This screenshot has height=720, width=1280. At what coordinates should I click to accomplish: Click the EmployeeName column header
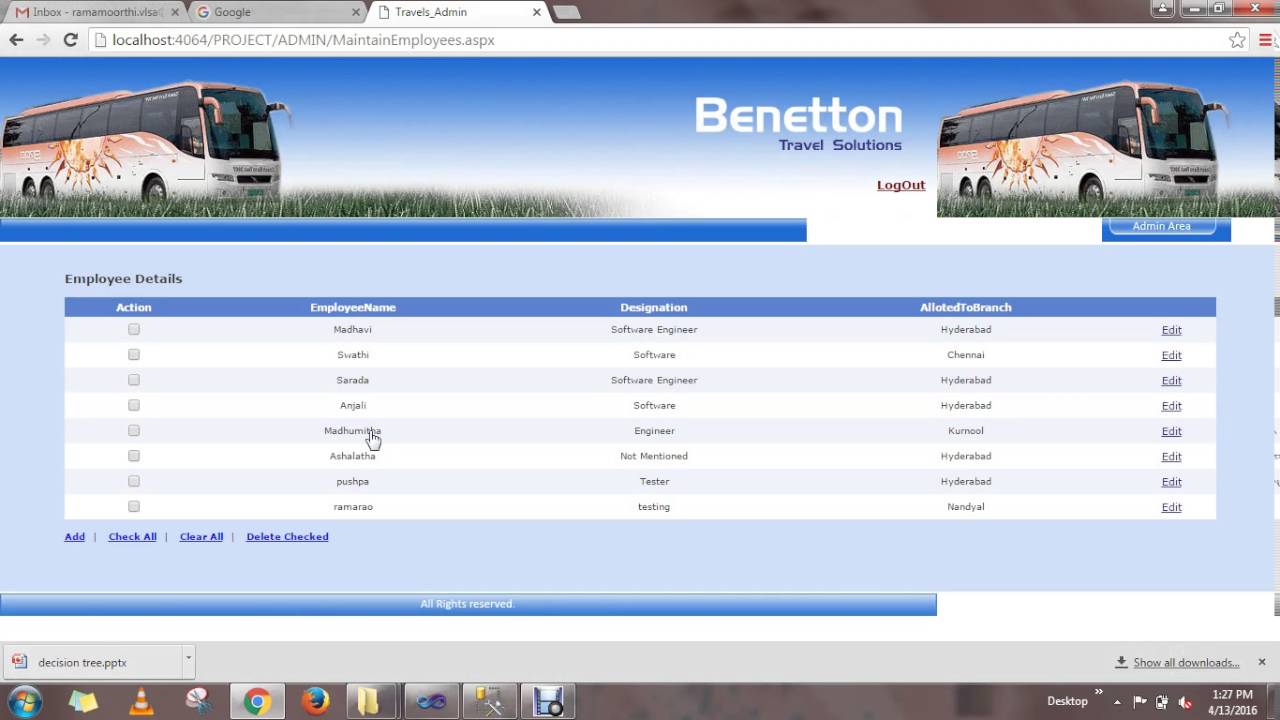[353, 307]
